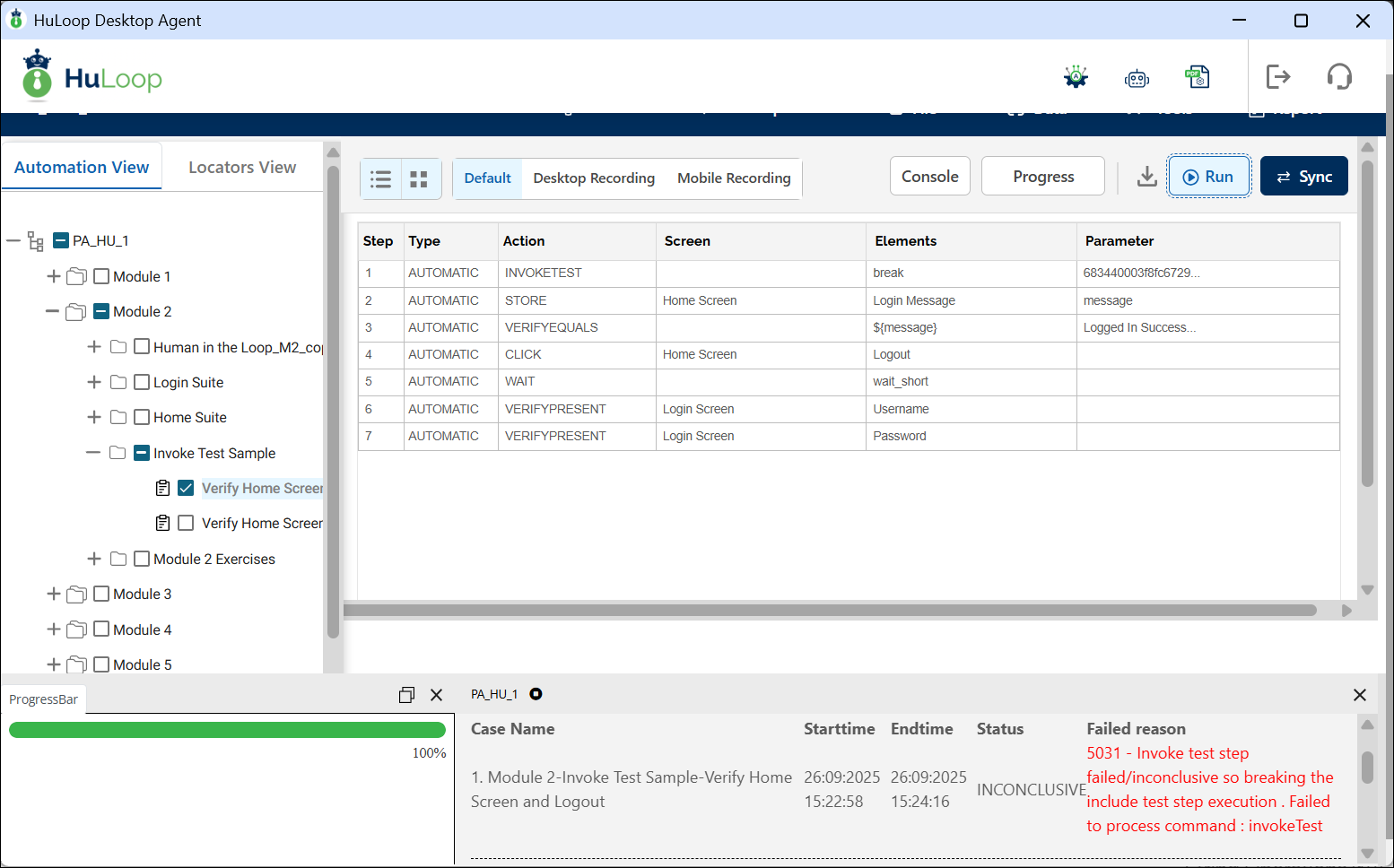
Task: Click the robot agent icon in header
Action: 1137,79
